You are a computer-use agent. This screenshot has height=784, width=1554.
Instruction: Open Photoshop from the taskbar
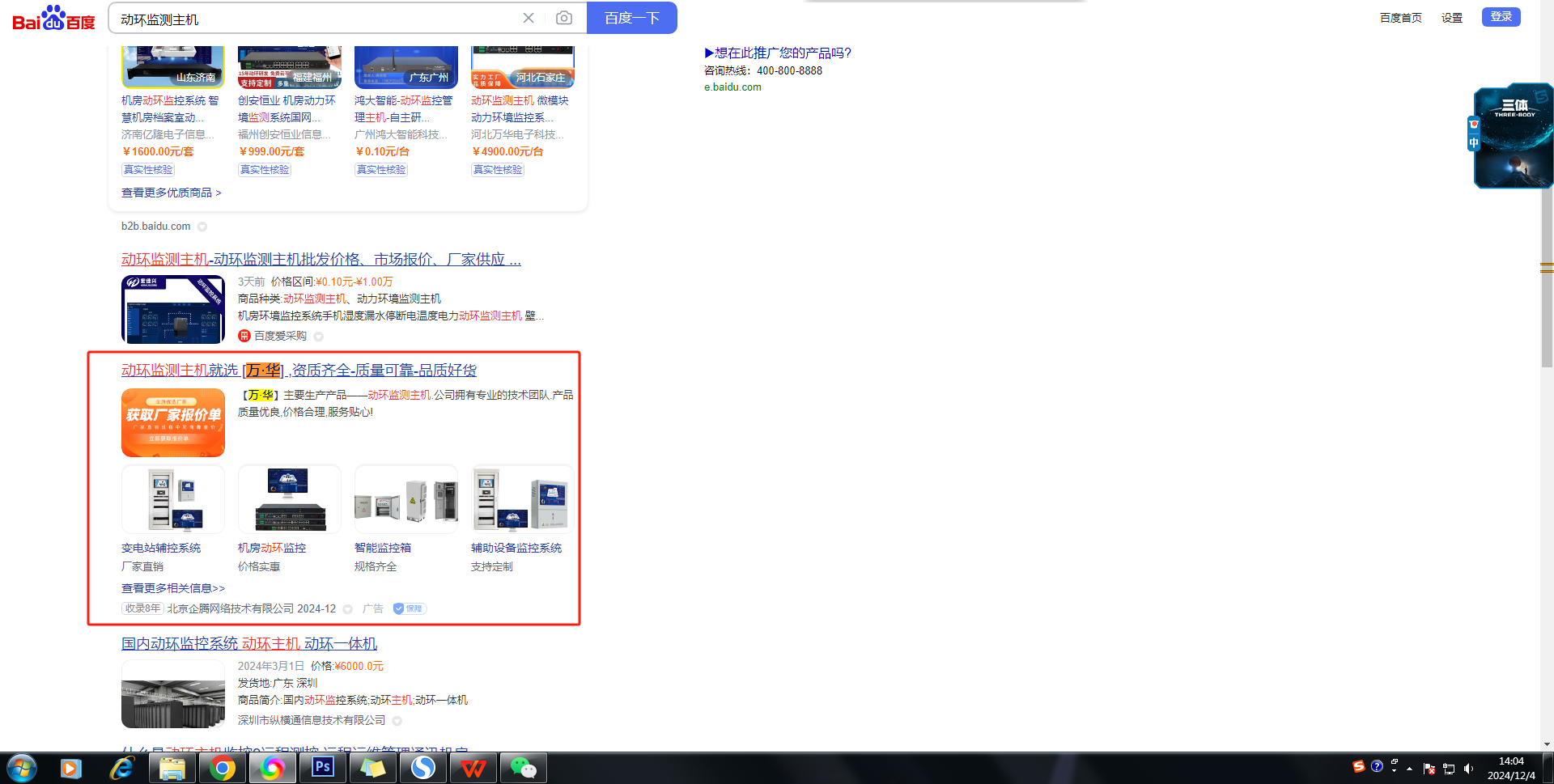[323, 768]
